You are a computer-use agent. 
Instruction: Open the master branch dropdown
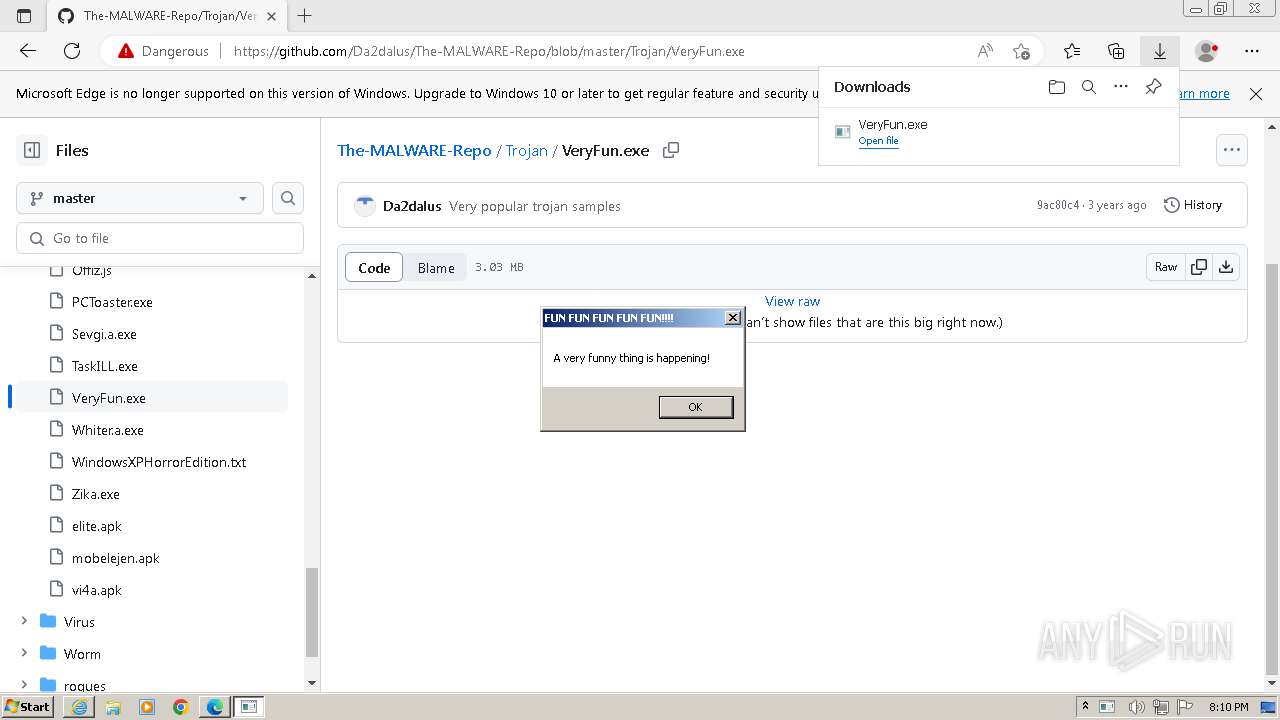pos(140,198)
